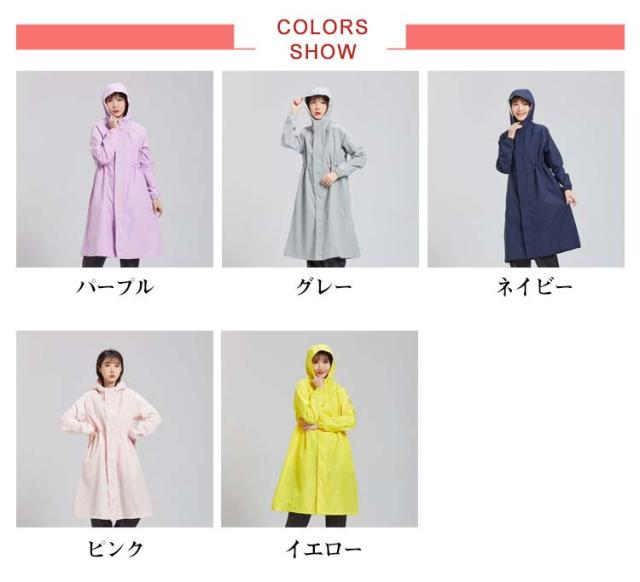The image size is (640, 582).
Task: Click the COLORS SHOW heading
Action: [x=322, y=39]
